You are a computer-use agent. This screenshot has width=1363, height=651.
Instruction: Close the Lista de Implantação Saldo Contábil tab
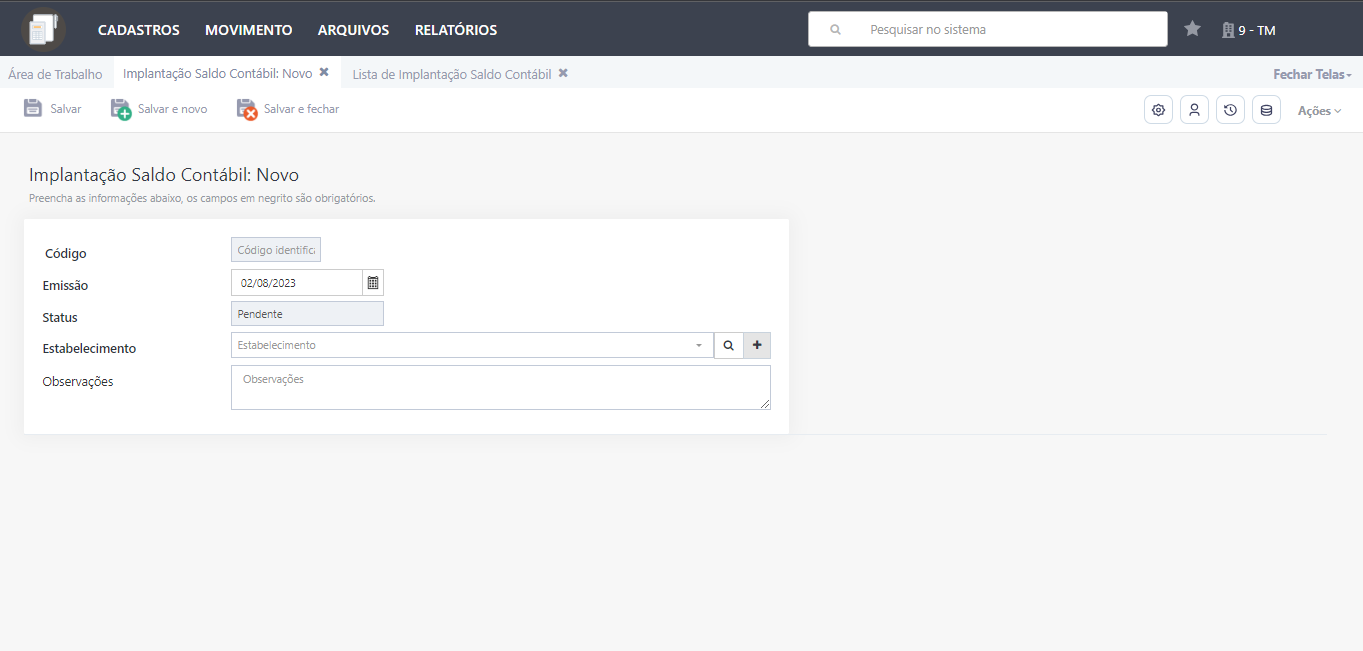(x=563, y=73)
